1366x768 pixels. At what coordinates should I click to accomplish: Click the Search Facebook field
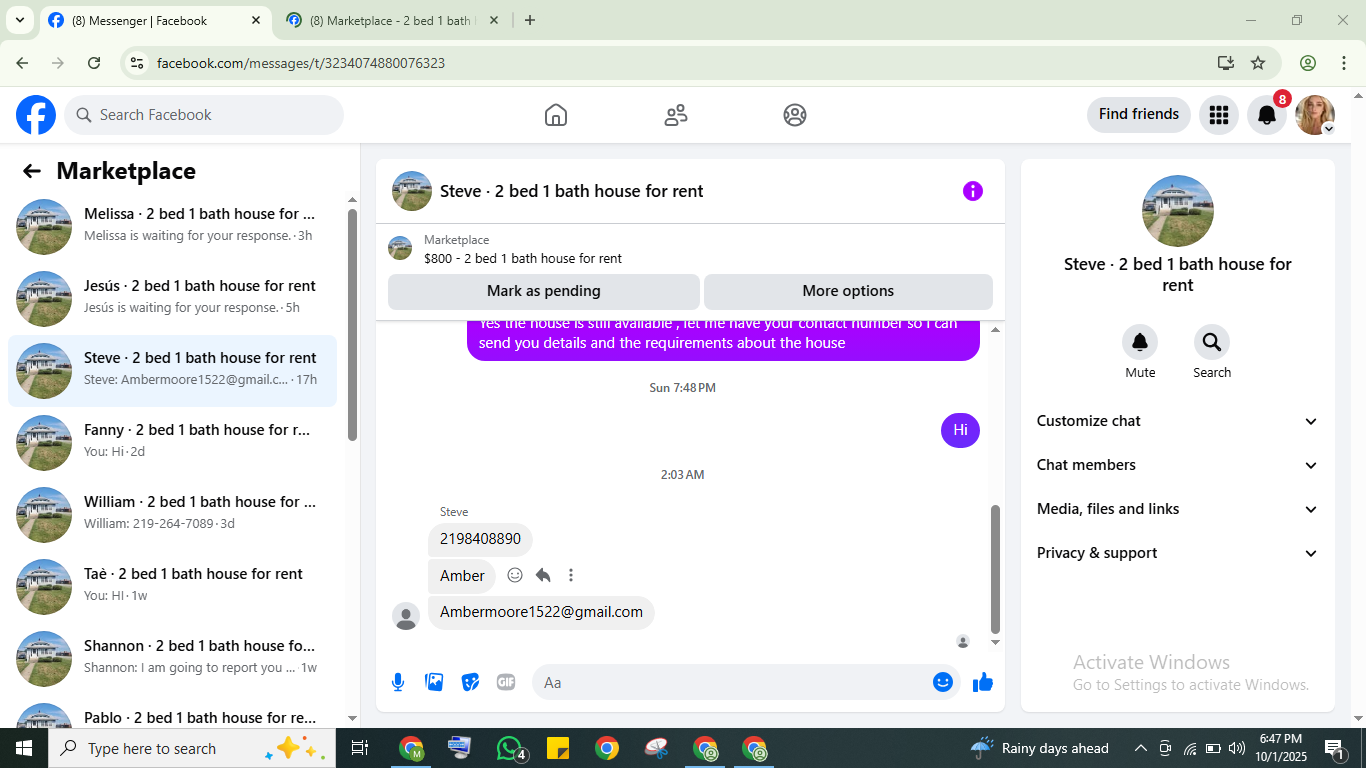(x=204, y=115)
